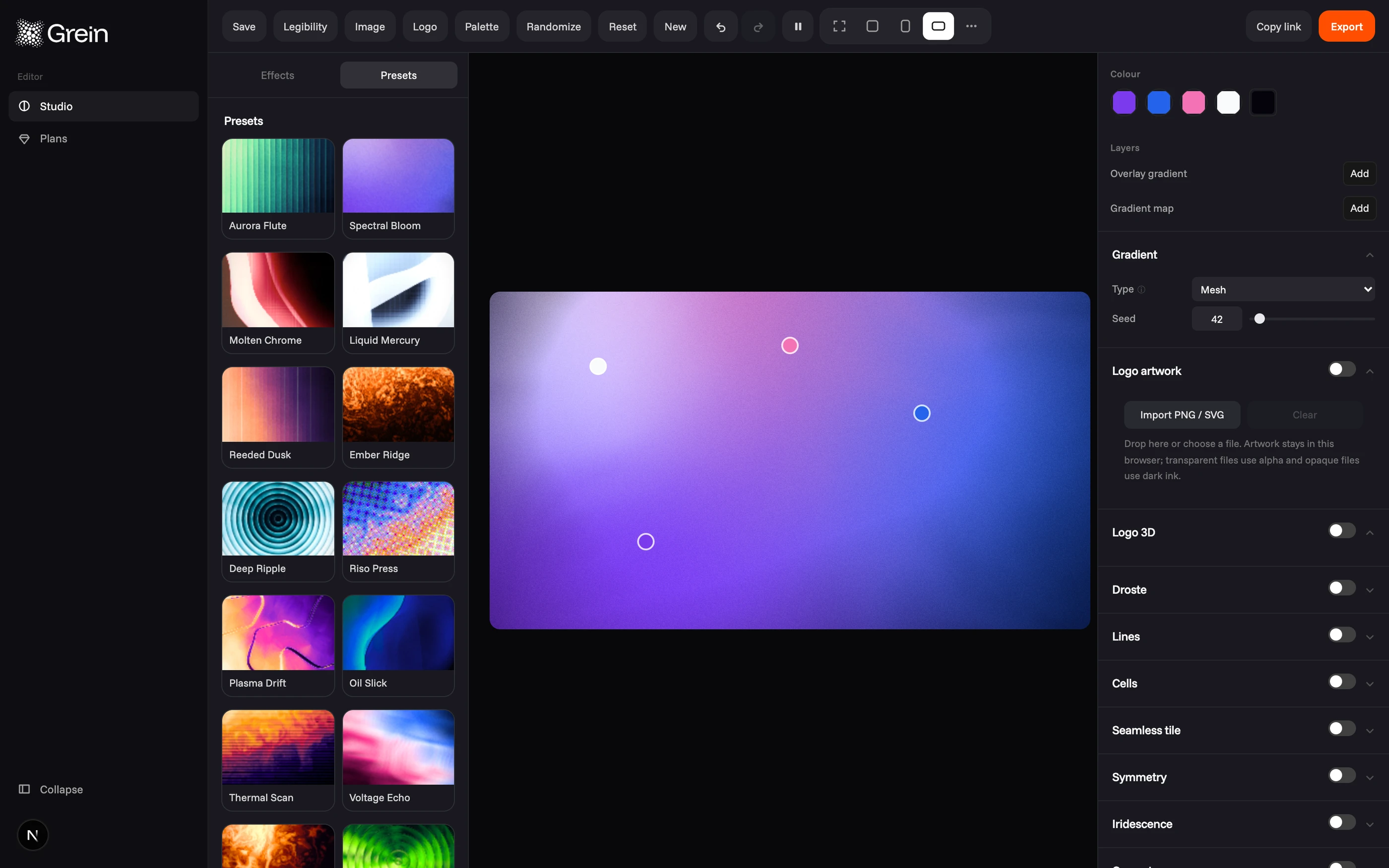Image resolution: width=1389 pixels, height=868 pixels.
Task: Expand the Symmetry section chevron
Action: (x=1370, y=778)
